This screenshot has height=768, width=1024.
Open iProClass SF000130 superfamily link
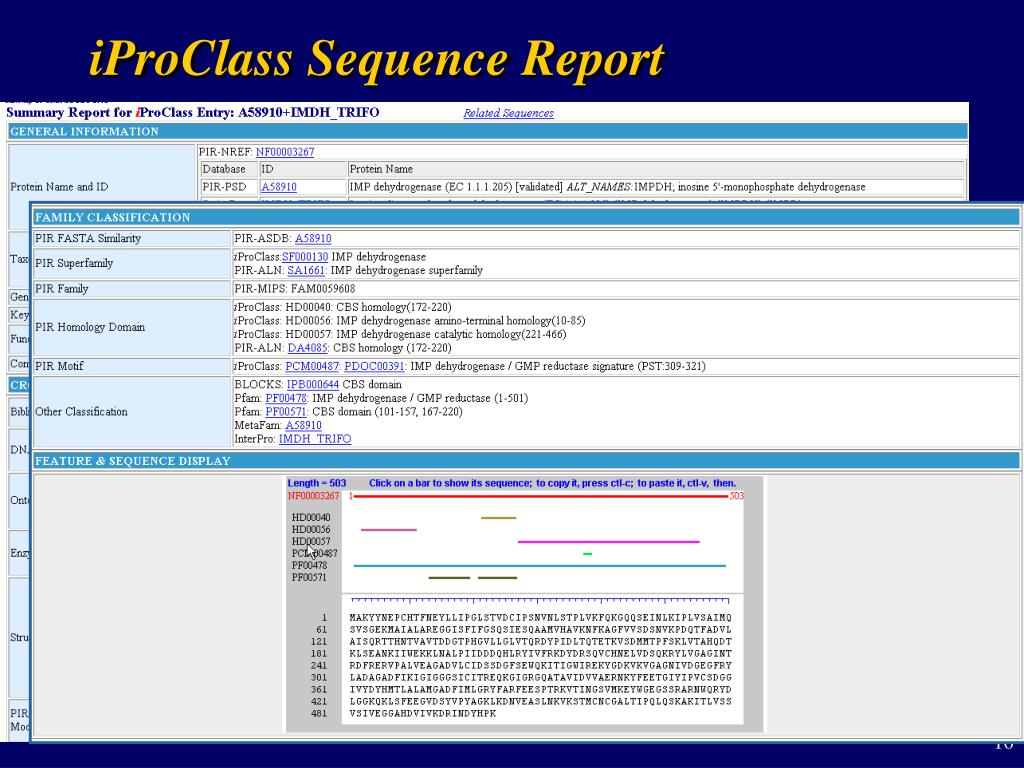[305, 257]
